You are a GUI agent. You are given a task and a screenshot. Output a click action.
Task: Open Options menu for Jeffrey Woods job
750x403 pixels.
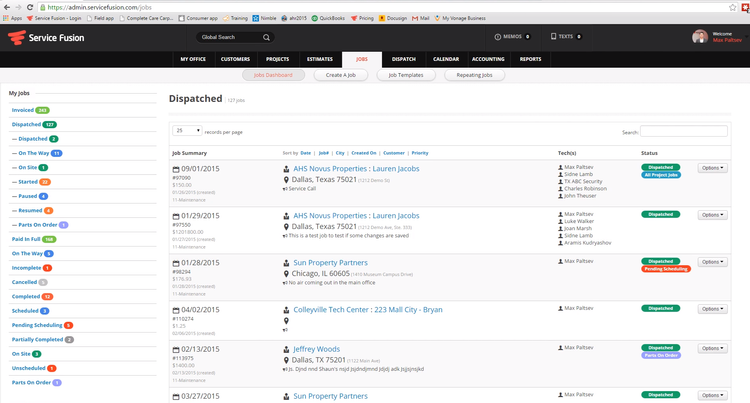712,348
